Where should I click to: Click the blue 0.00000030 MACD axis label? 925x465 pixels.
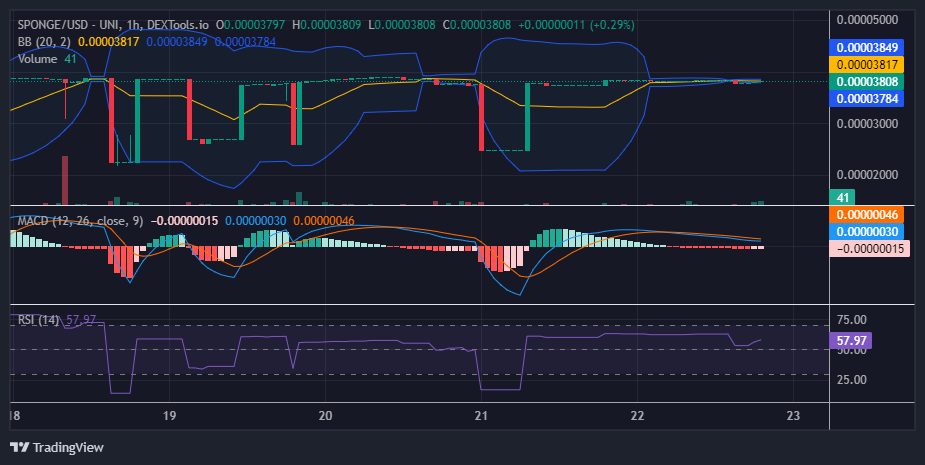tap(867, 232)
